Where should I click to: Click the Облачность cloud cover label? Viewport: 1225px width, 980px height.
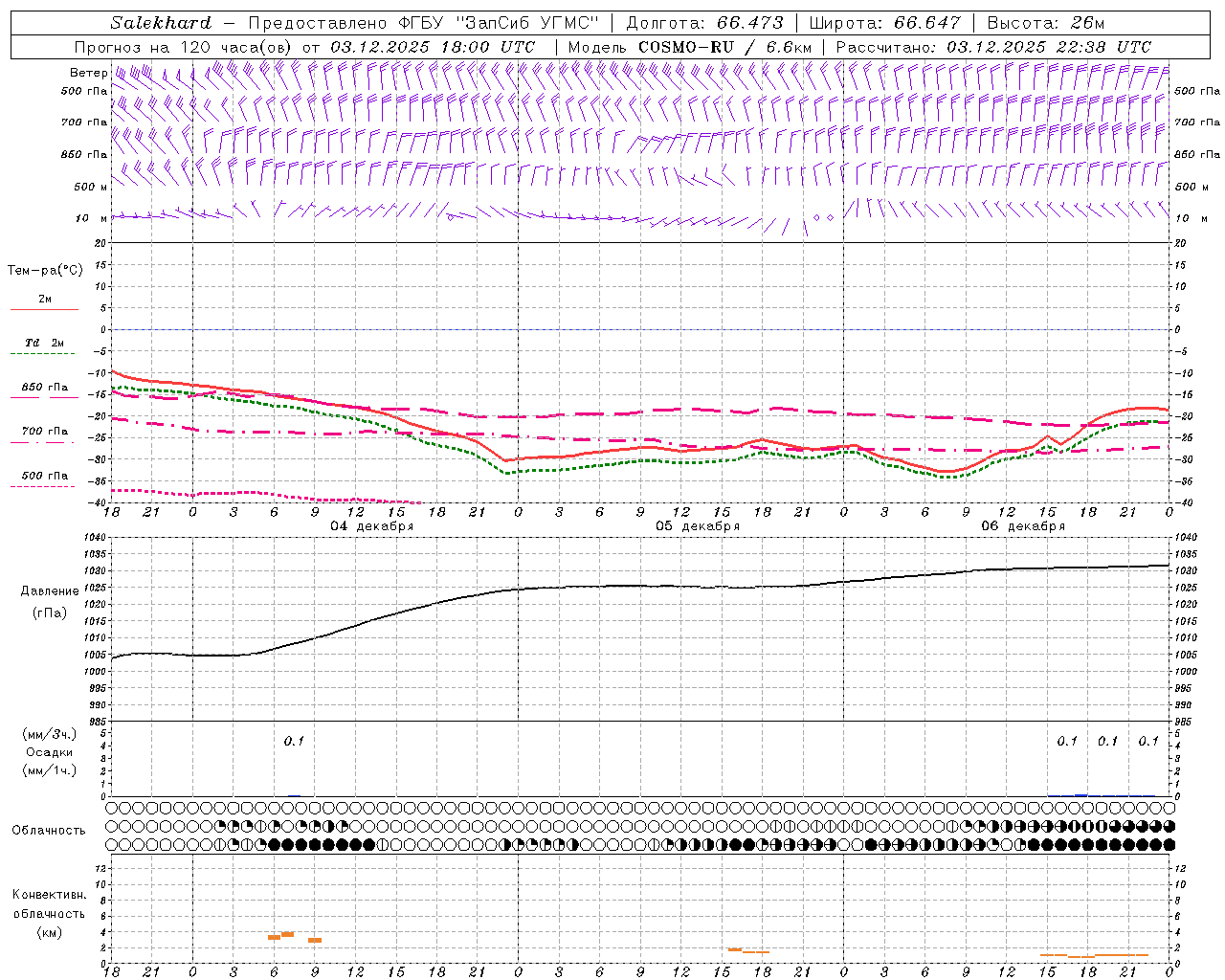pos(49,830)
